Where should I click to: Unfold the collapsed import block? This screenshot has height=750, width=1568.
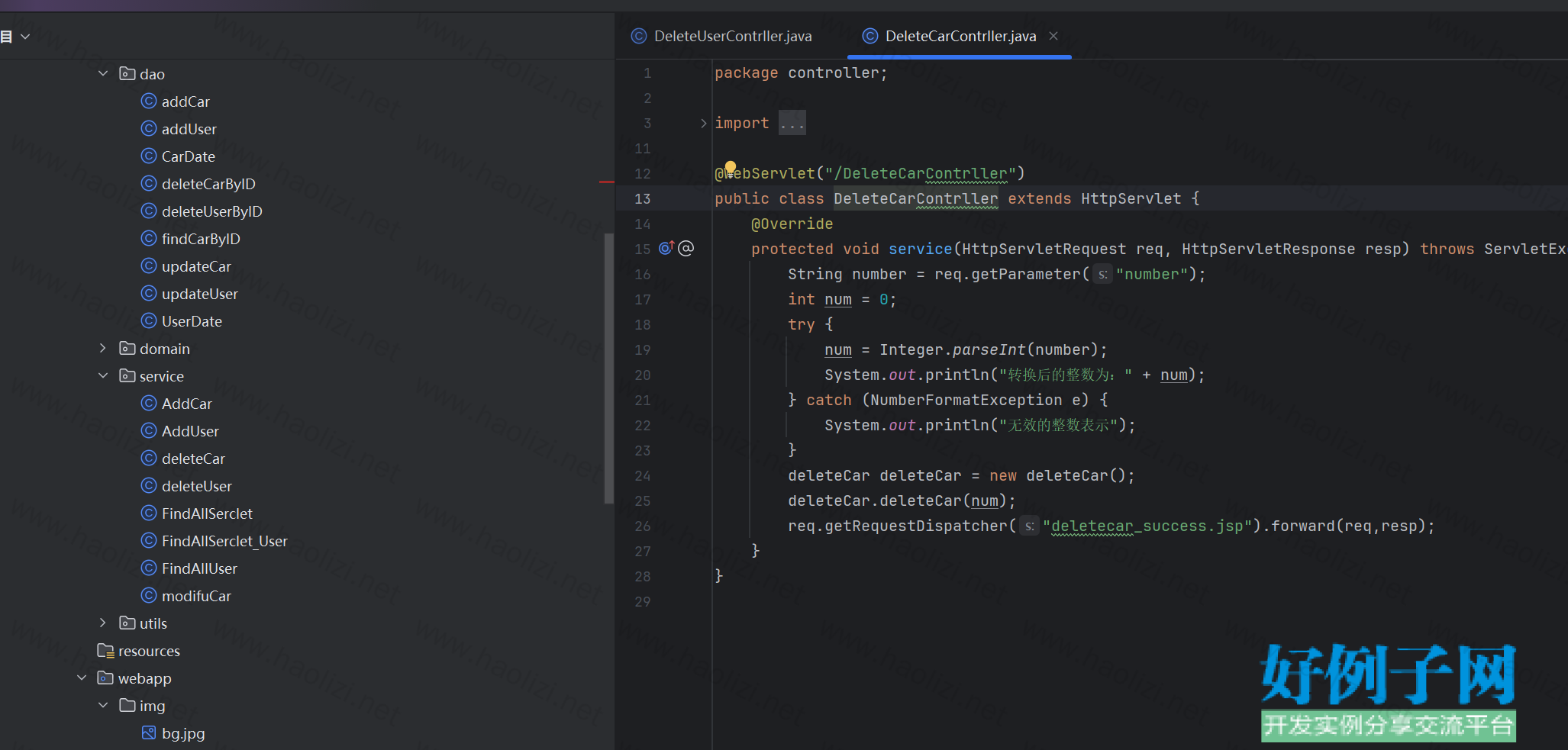pos(703,123)
